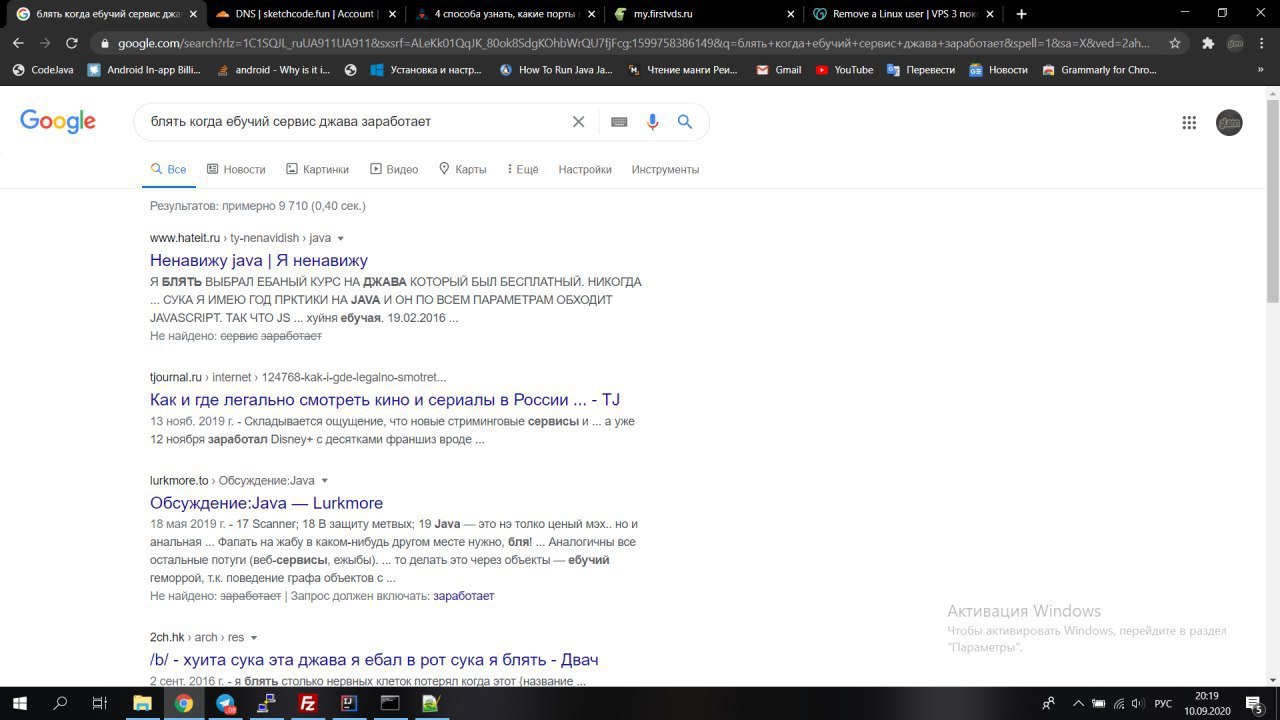Viewport: 1280px width, 720px height.
Task: Expand the Еще search filters menu
Action: point(522,169)
